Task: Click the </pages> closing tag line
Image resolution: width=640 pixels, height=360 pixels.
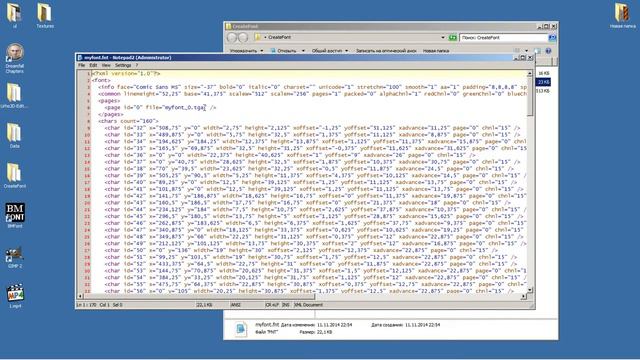Action: click(x=111, y=114)
